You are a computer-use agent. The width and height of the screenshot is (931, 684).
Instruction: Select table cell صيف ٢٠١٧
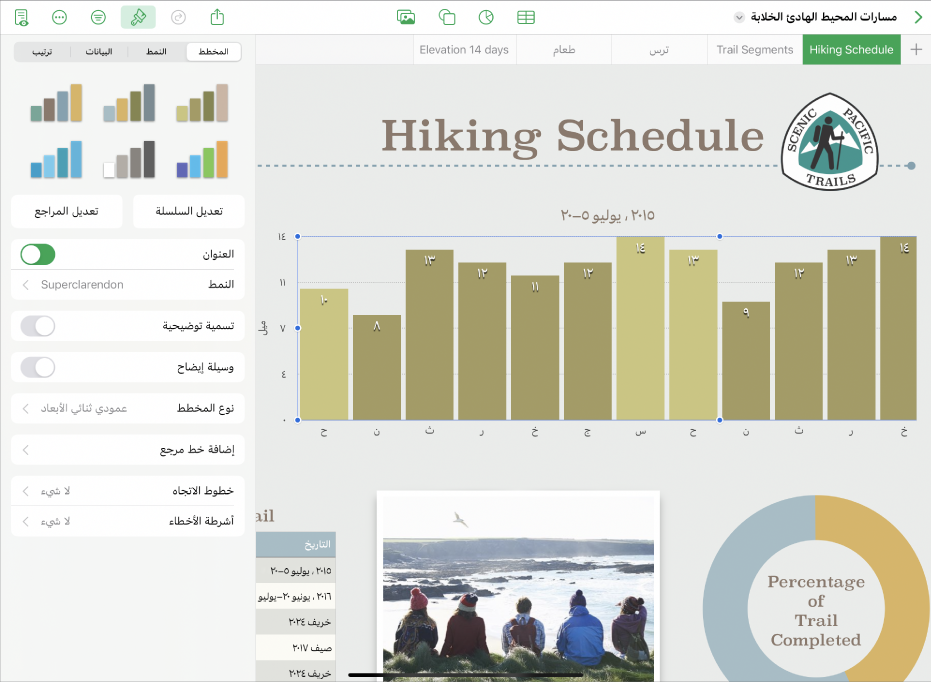296,648
